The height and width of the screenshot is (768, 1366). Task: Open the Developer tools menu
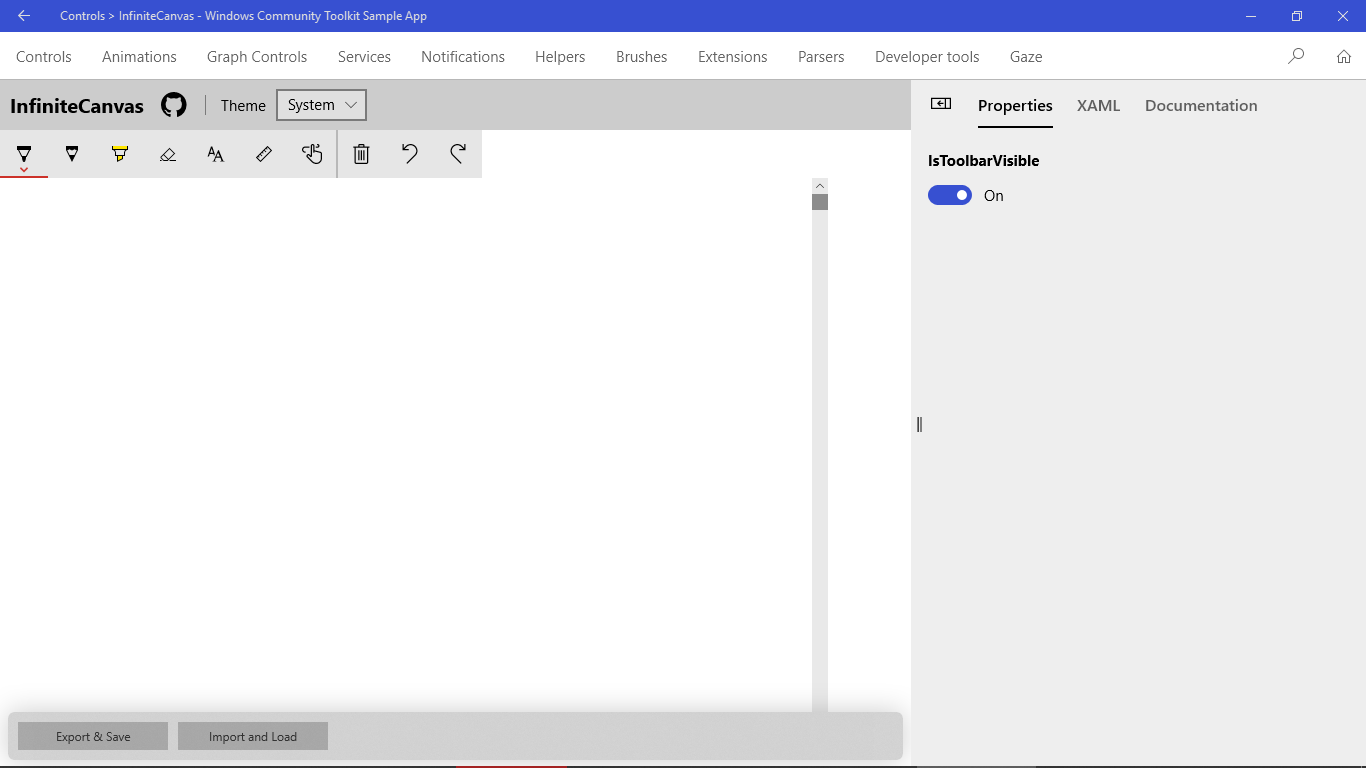coord(927,57)
